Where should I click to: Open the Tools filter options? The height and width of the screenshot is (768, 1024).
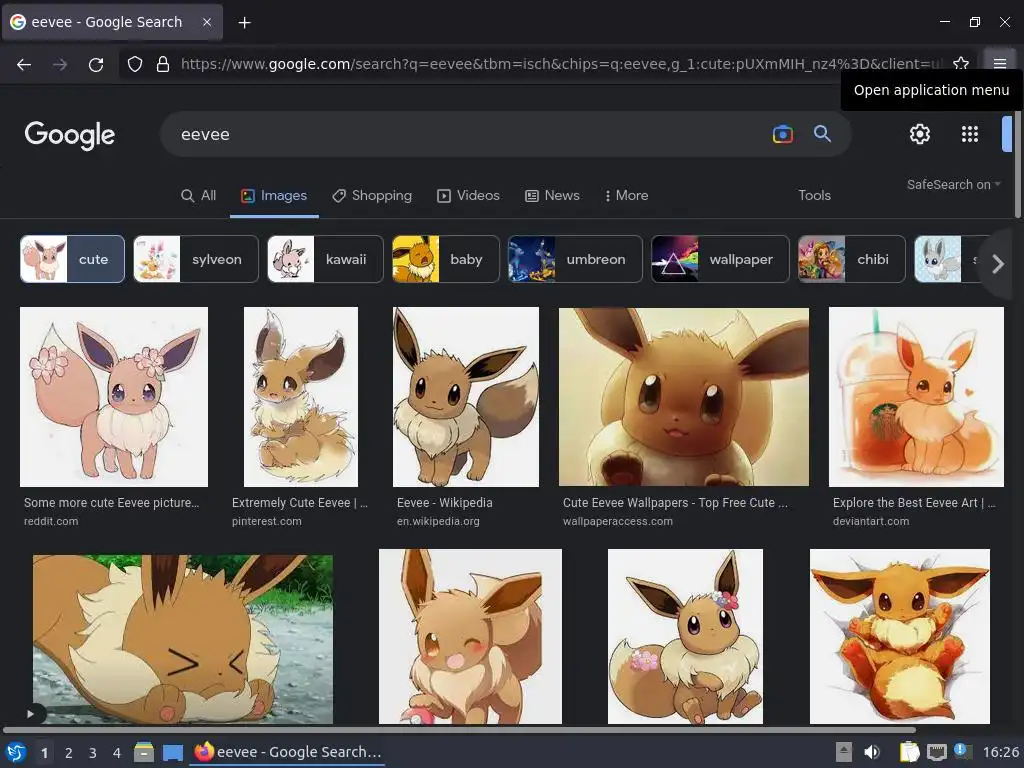click(x=814, y=195)
